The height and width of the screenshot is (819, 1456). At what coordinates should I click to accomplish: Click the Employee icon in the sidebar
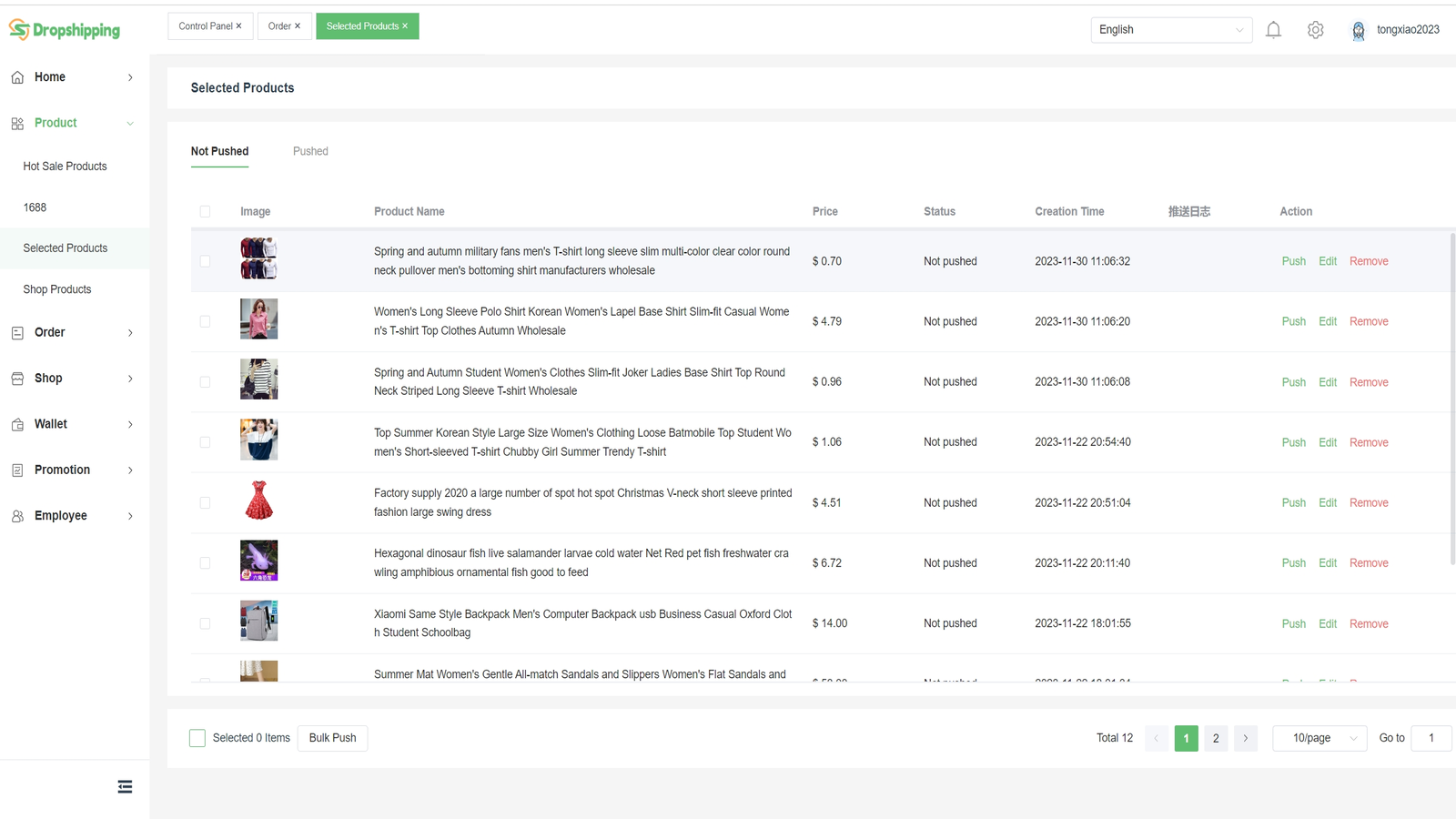pos(16,515)
